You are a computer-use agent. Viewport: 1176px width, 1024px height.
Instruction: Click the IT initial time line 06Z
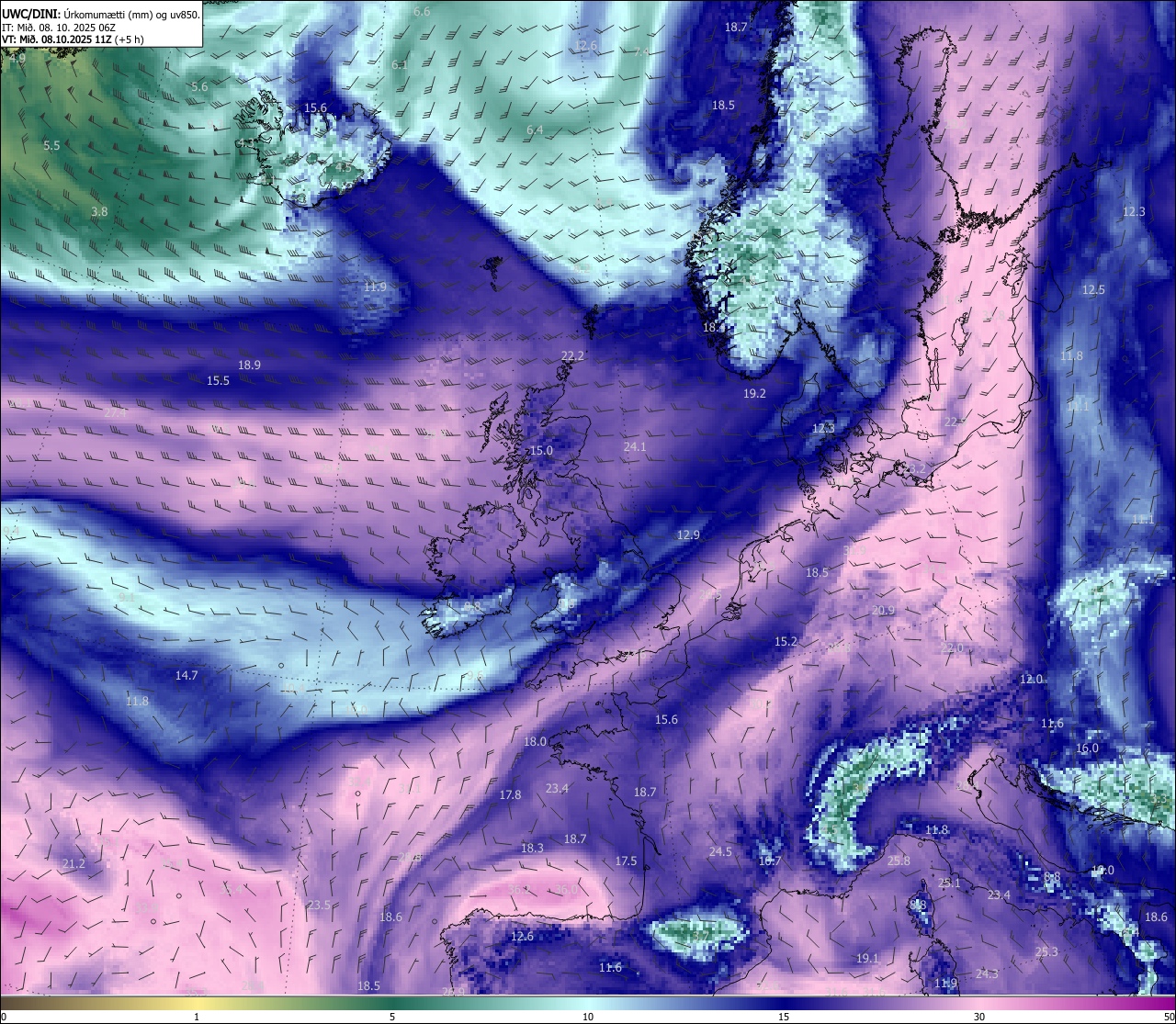click(x=59, y=28)
